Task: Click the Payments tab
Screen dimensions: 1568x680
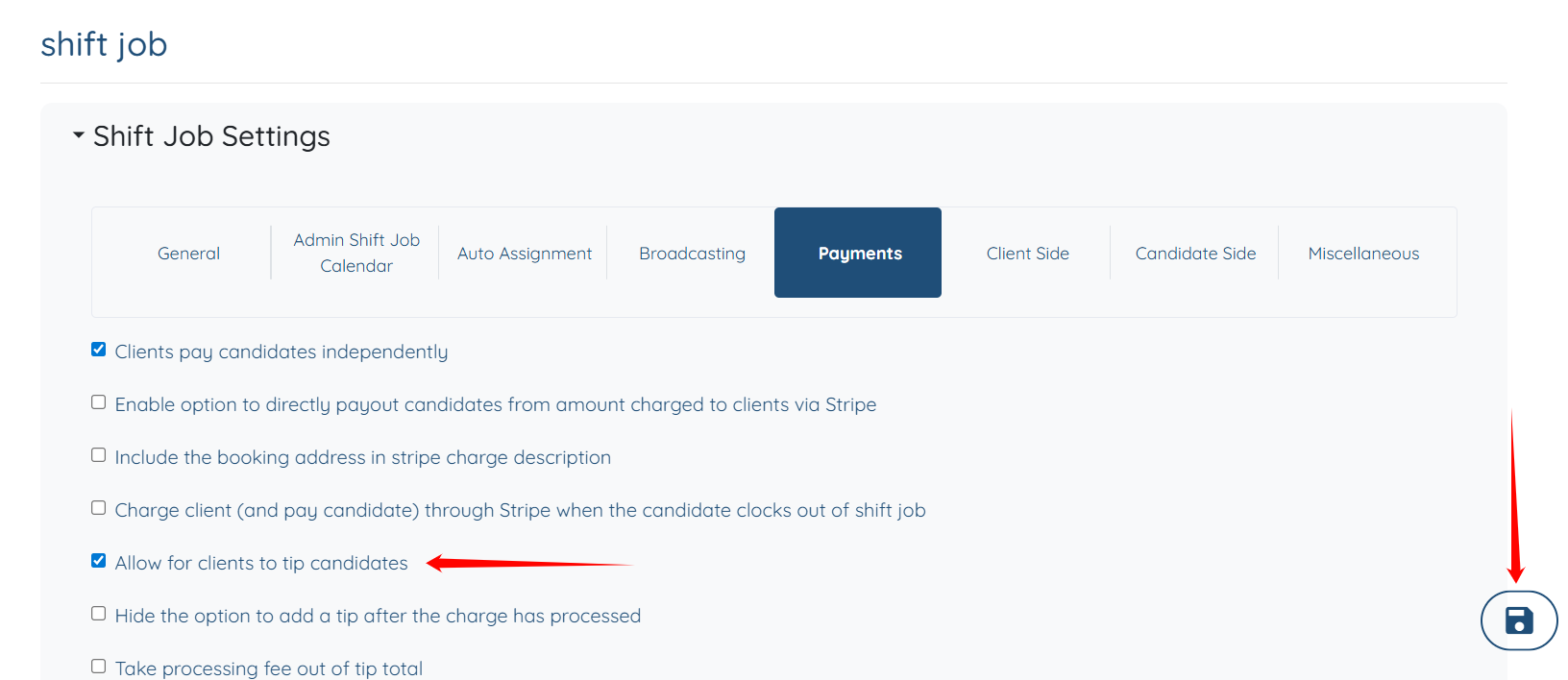Action: tap(859, 254)
